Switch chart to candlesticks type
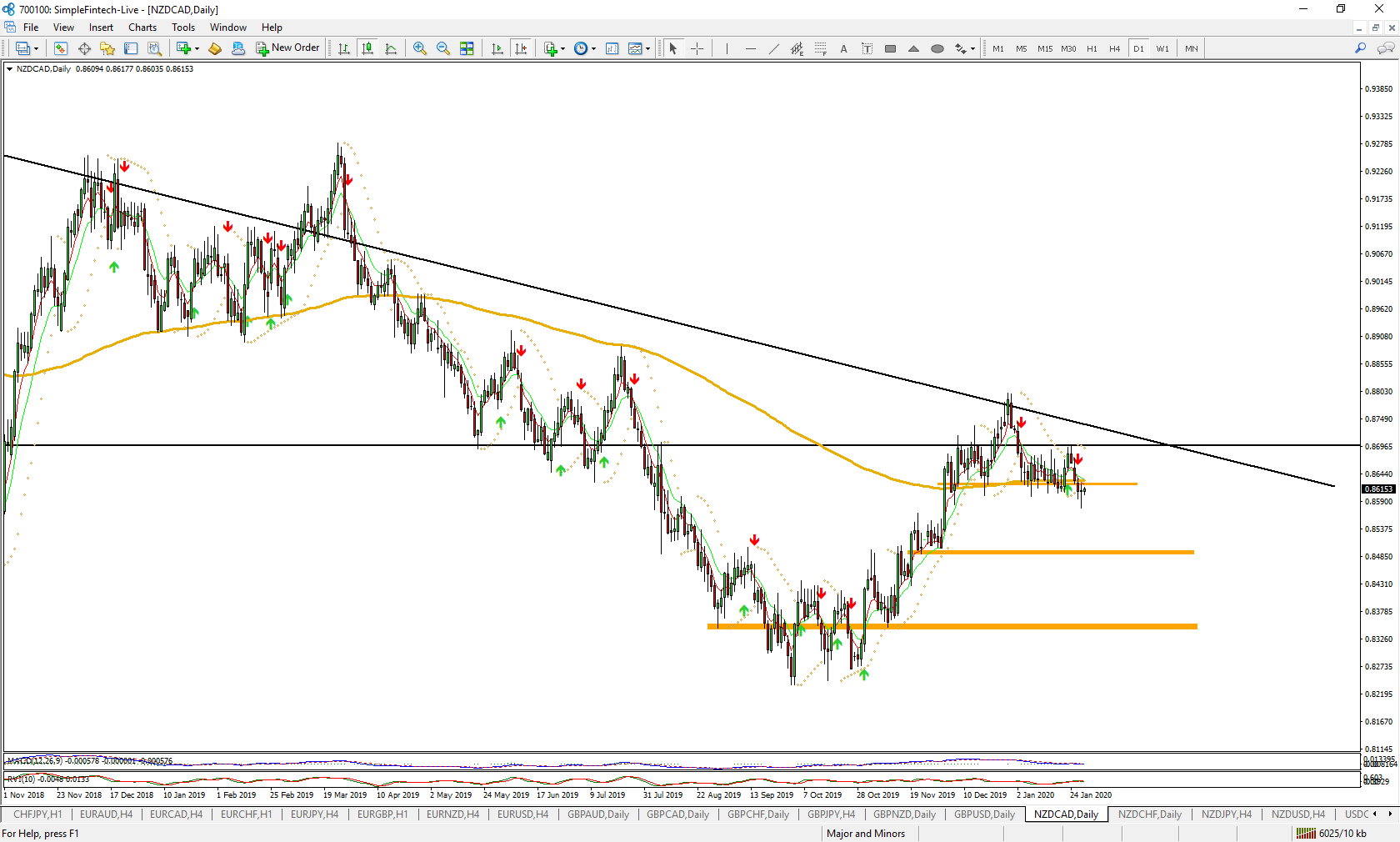Viewport: 1400px width, 842px height. [x=367, y=48]
